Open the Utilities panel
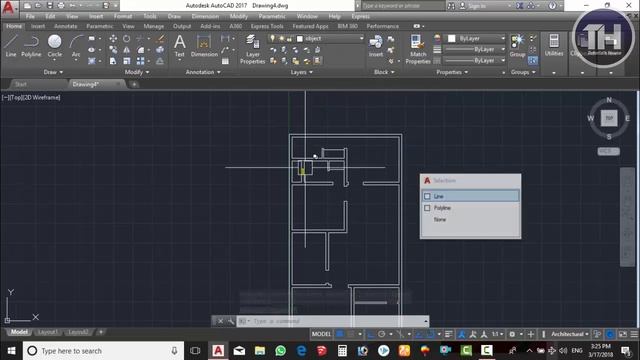Viewport: 640px width, 360px height. point(554,45)
